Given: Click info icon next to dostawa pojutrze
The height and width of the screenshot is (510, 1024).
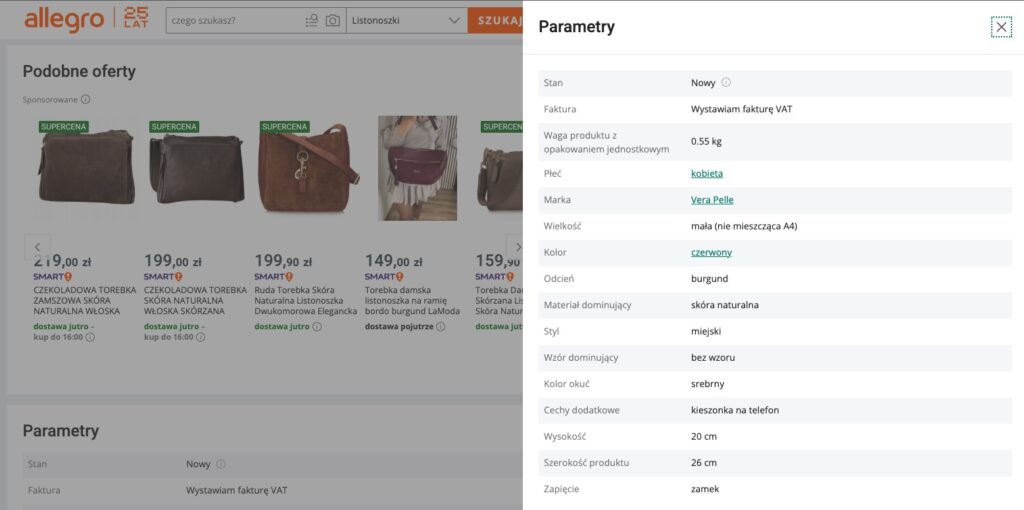Looking at the screenshot, I should tap(441, 326).
